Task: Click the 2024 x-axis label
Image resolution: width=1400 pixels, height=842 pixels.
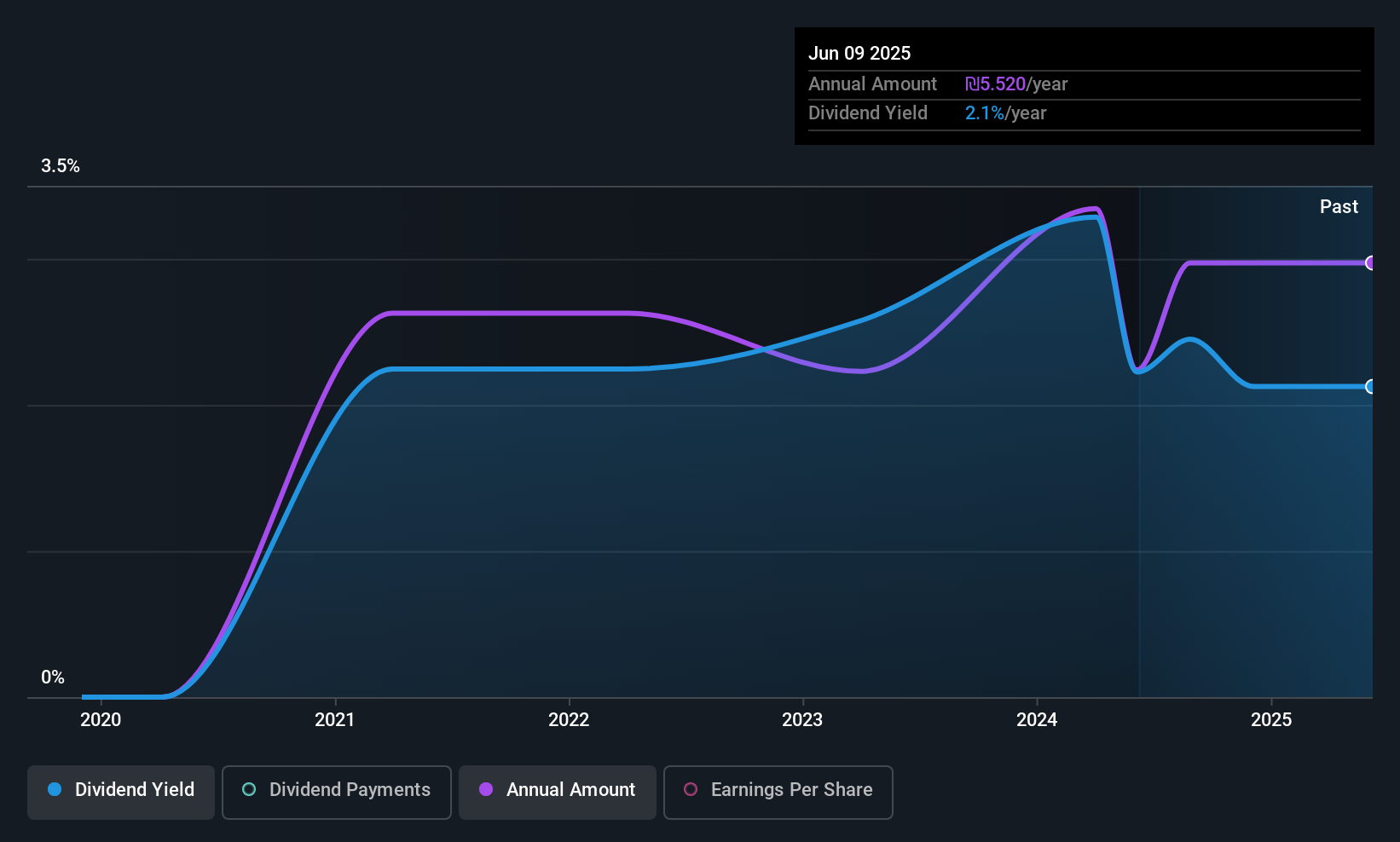Action: click(1037, 720)
